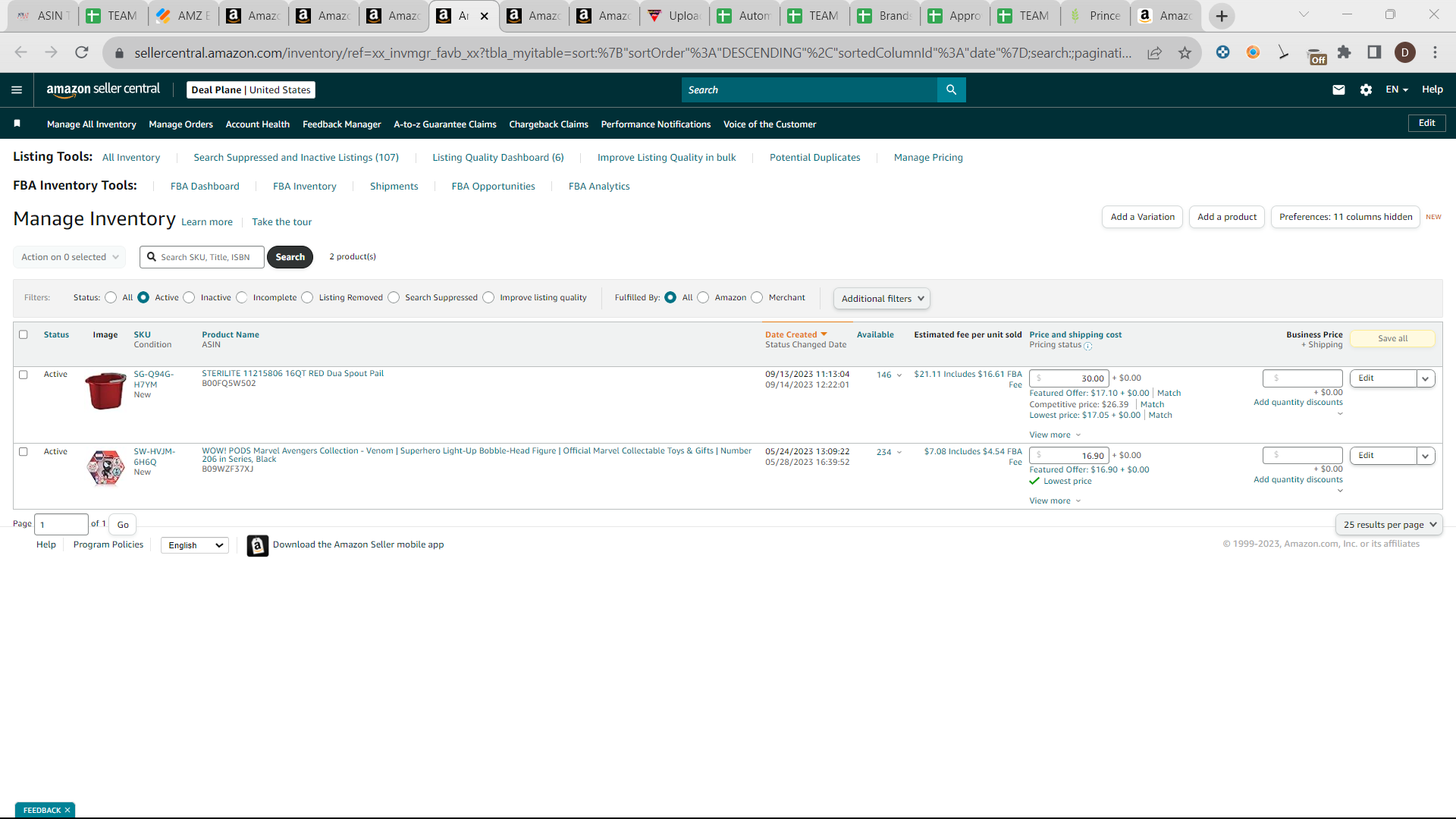Viewport: 1456px width, 819px height.
Task: Click the Amazon Seller Central logo
Action: (103, 89)
